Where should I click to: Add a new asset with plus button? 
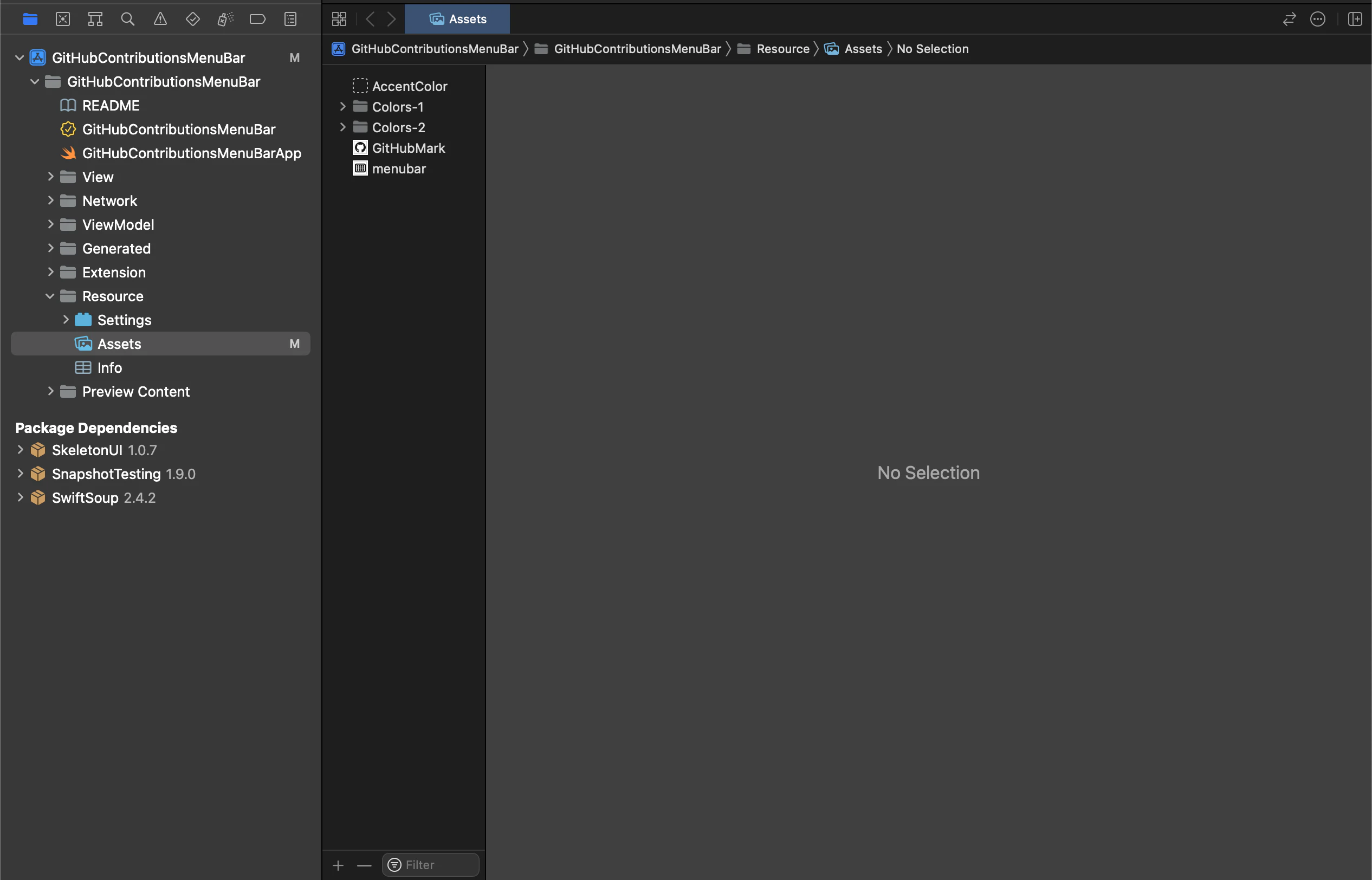coord(338,866)
